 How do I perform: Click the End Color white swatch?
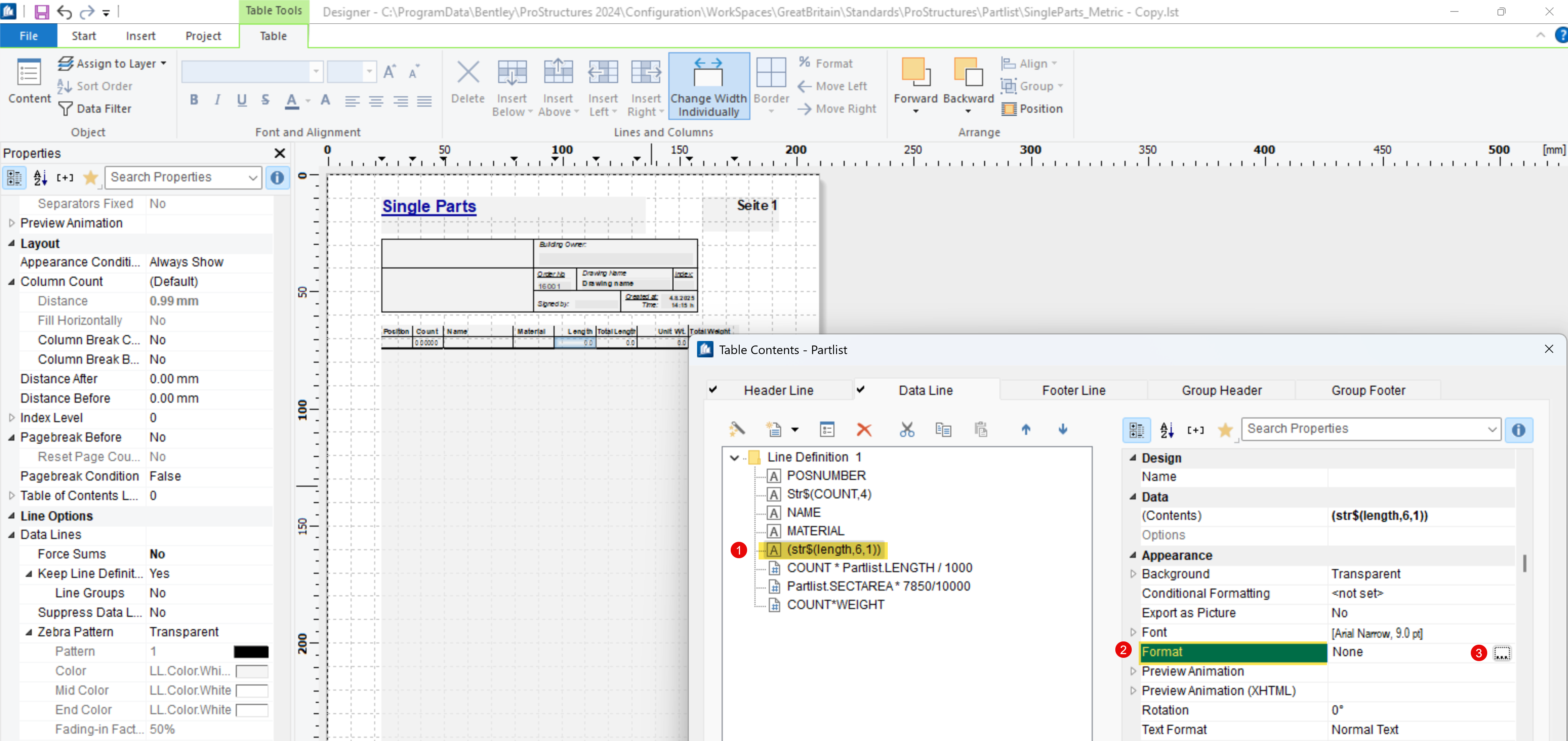[x=252, y=710]
